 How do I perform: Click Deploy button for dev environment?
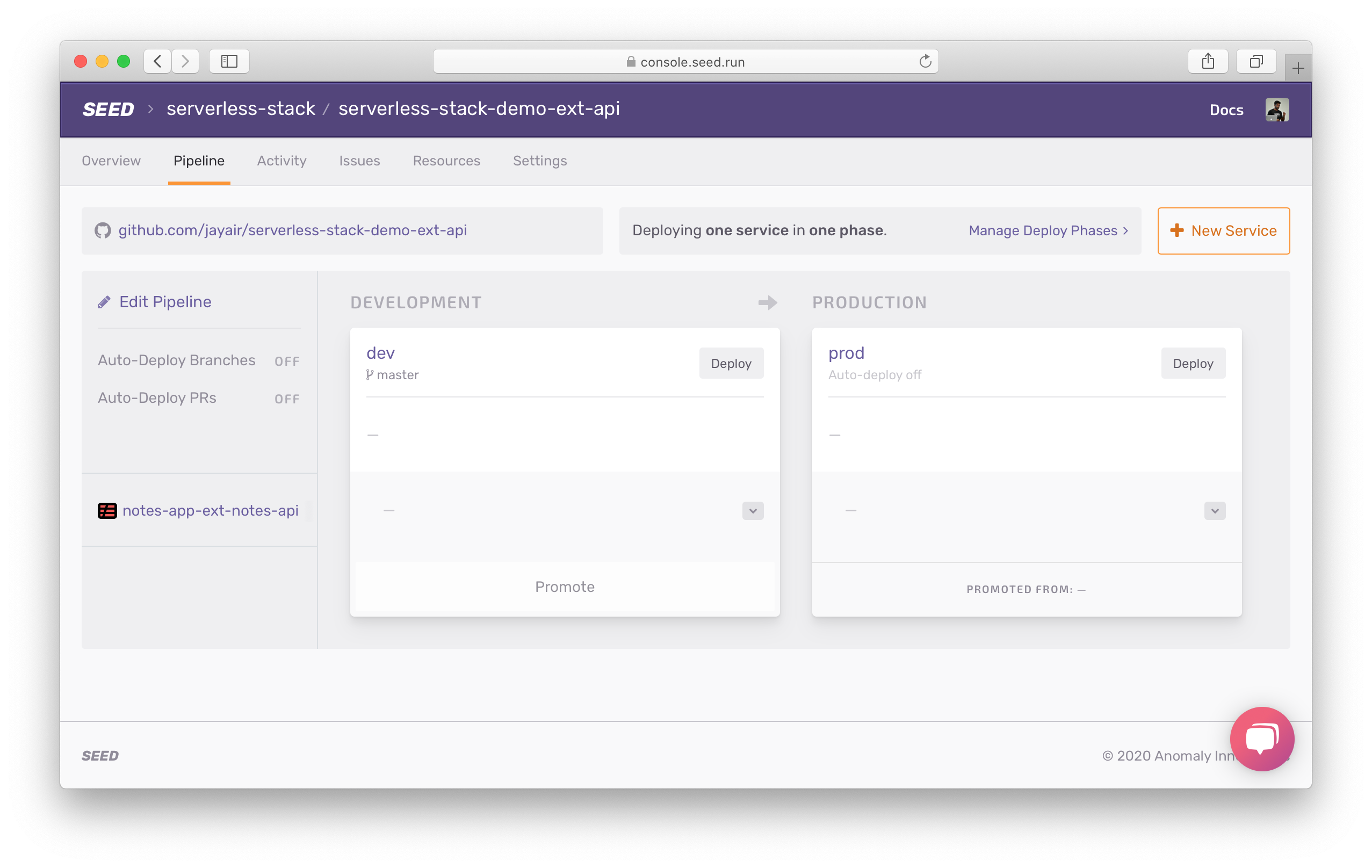(731, 363)
